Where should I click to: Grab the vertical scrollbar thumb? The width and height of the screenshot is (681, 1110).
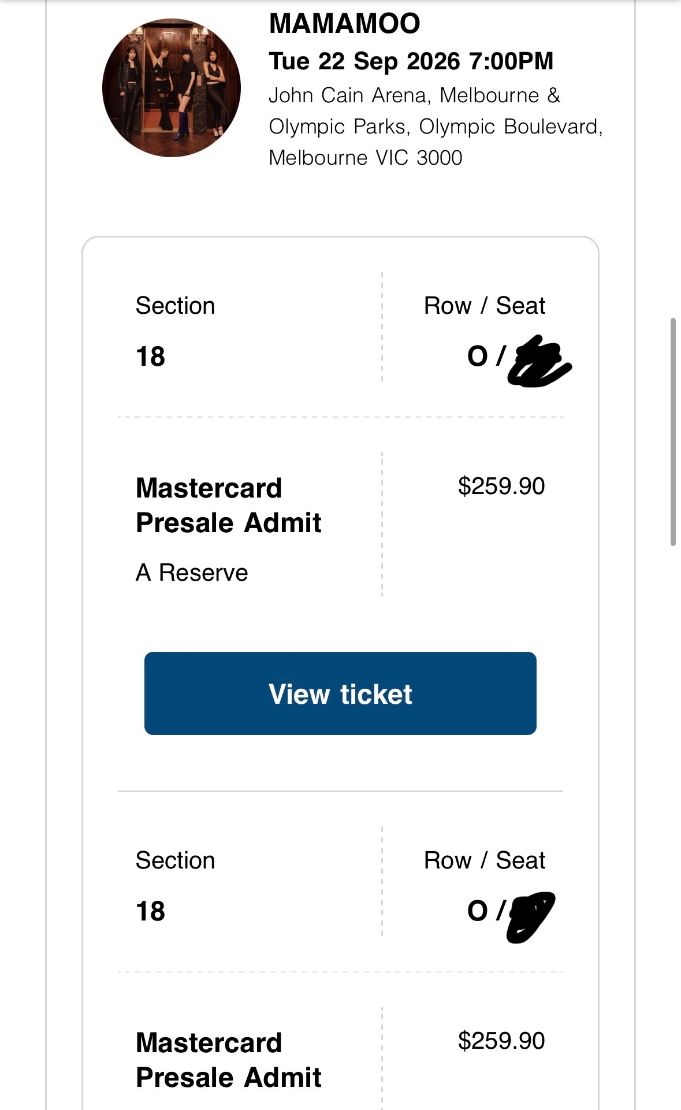(673, 432)
